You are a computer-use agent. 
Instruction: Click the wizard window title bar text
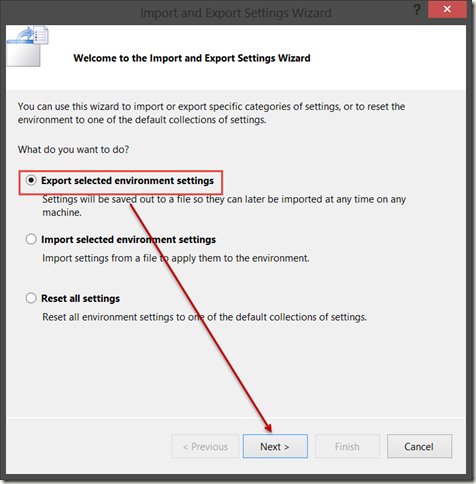236,13
